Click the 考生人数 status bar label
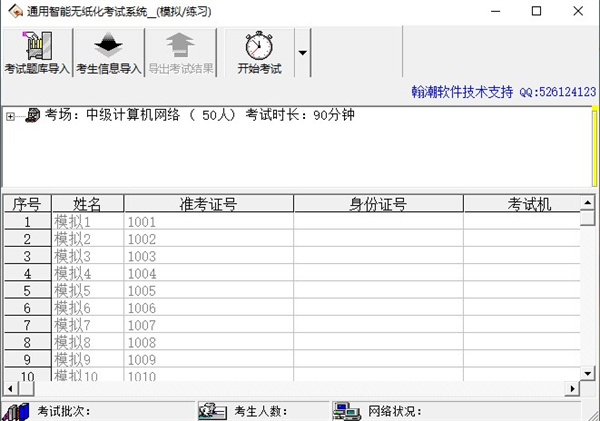The height and width of the screenshot is (421, 600). [x=261, y=411]
